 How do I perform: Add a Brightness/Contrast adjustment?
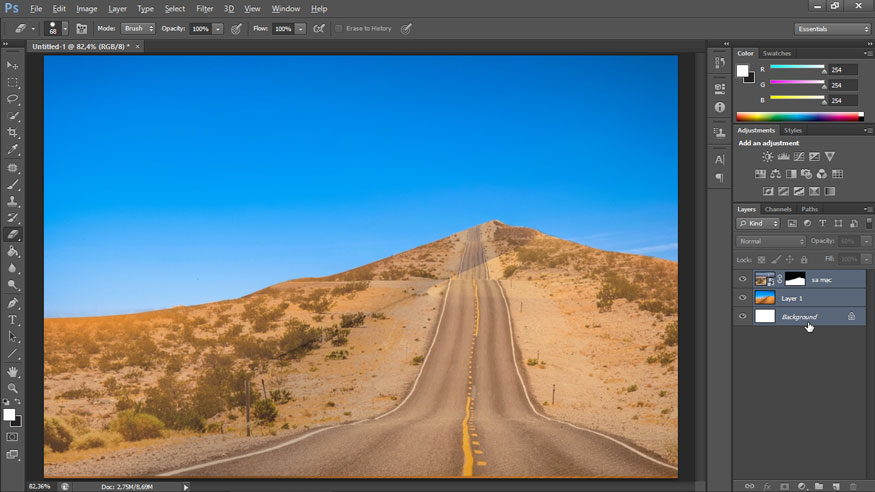tap(767, 157)
